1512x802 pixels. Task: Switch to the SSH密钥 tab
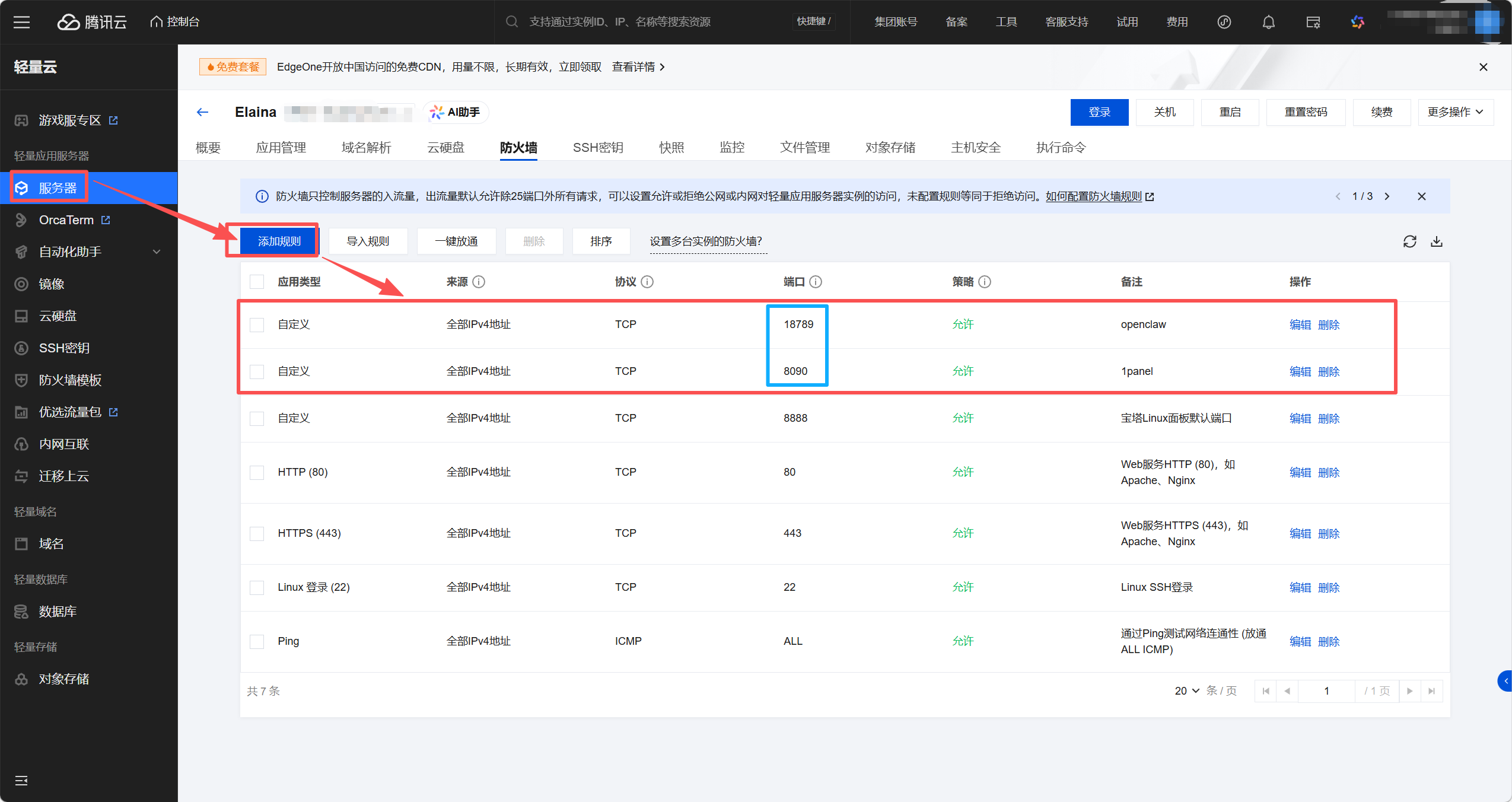click(x=597, y=147)
